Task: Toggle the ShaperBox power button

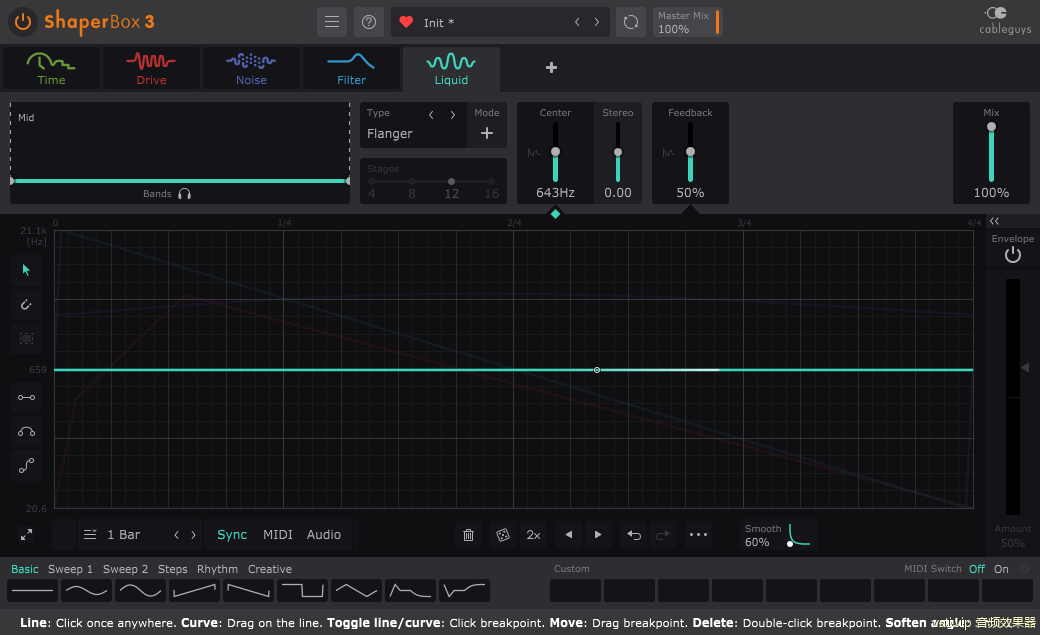Action: pos(23,22)
